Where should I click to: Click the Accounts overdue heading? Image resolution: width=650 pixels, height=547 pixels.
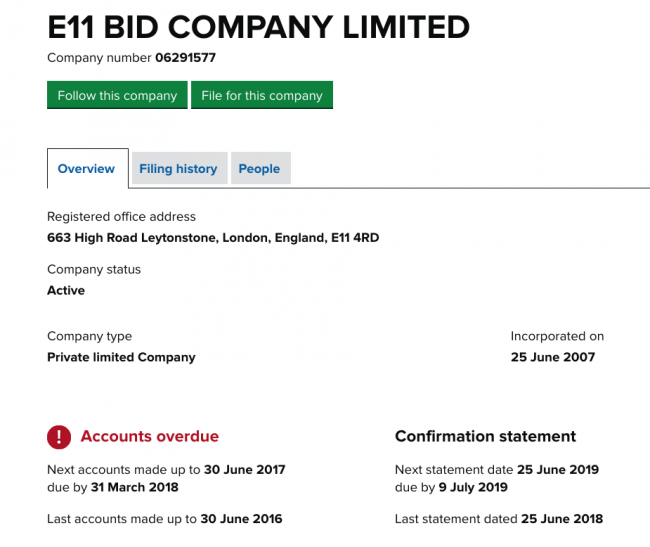point(150,436)
